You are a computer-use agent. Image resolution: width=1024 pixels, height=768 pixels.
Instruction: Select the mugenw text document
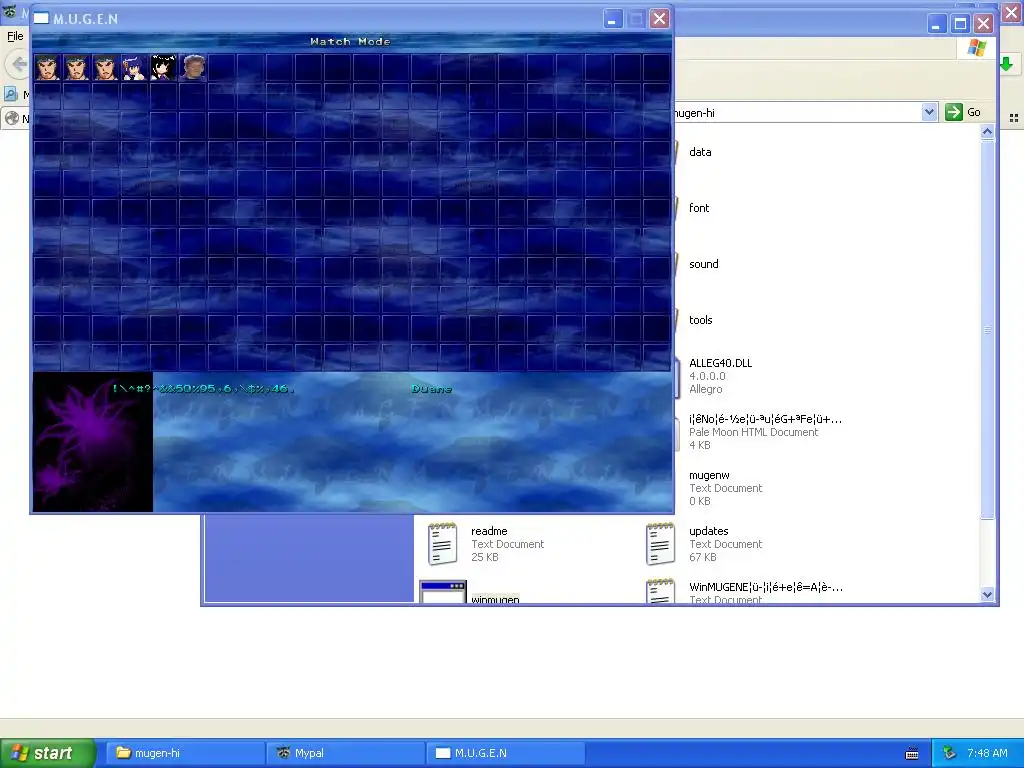(x=709, y=475)
